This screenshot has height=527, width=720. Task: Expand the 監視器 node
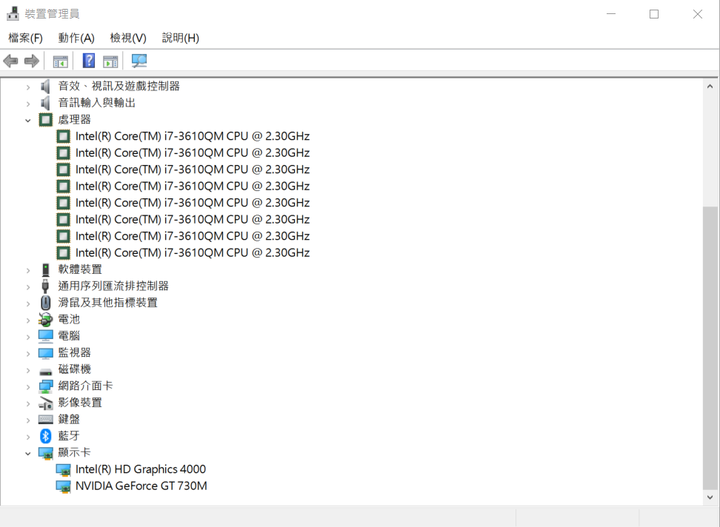coord(28,353)
